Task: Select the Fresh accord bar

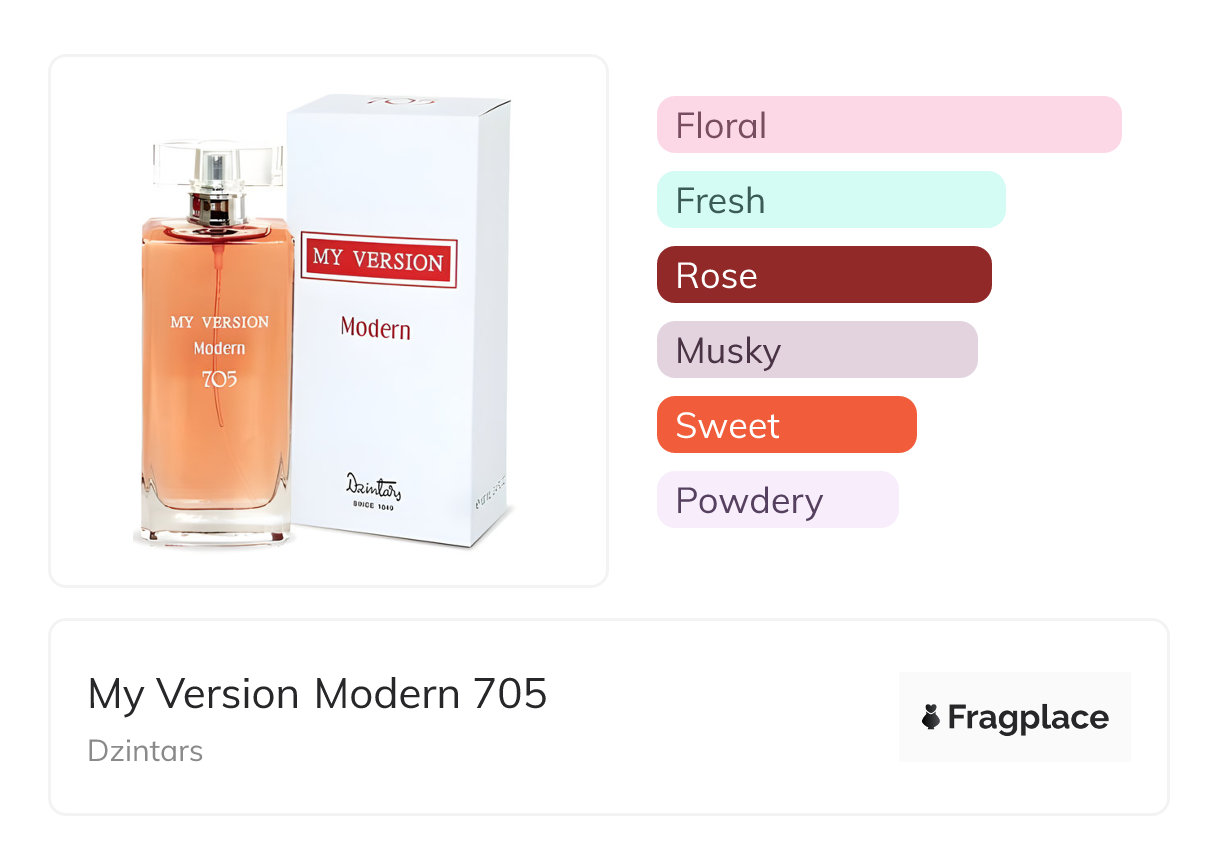Action: [831, 200]
